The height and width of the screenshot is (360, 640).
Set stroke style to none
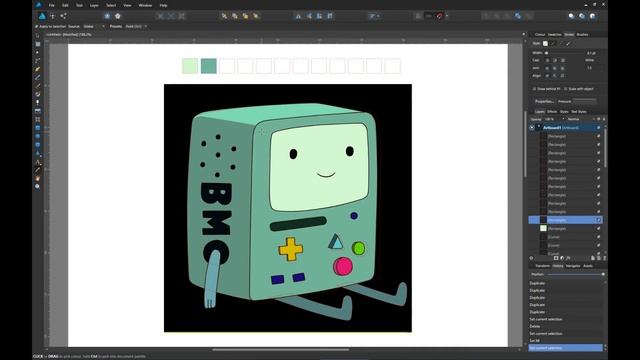pos(545,43)
